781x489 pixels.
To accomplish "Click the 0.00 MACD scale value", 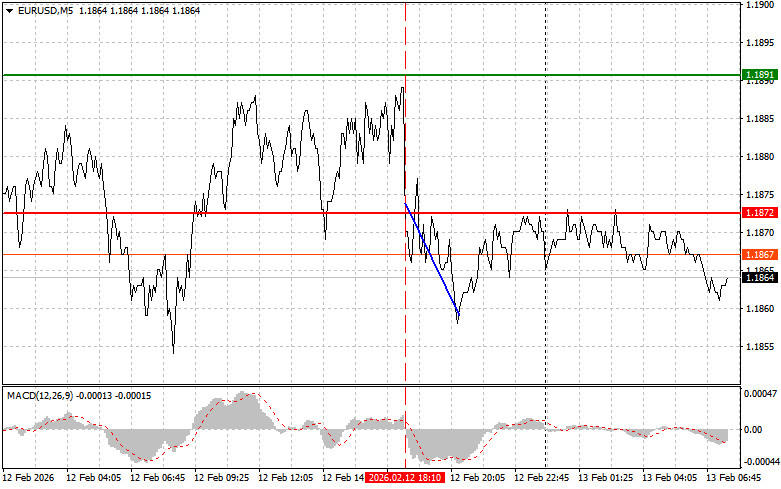I will (753, 429).
